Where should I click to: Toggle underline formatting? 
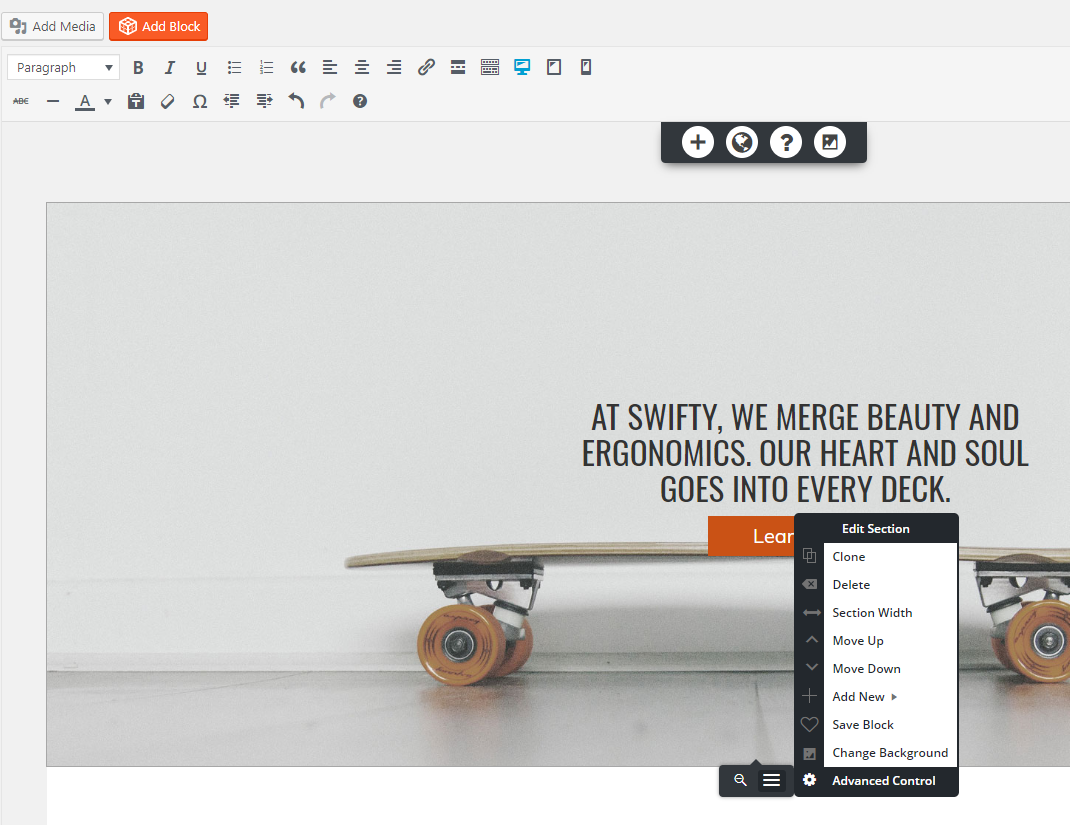[201, 68]
